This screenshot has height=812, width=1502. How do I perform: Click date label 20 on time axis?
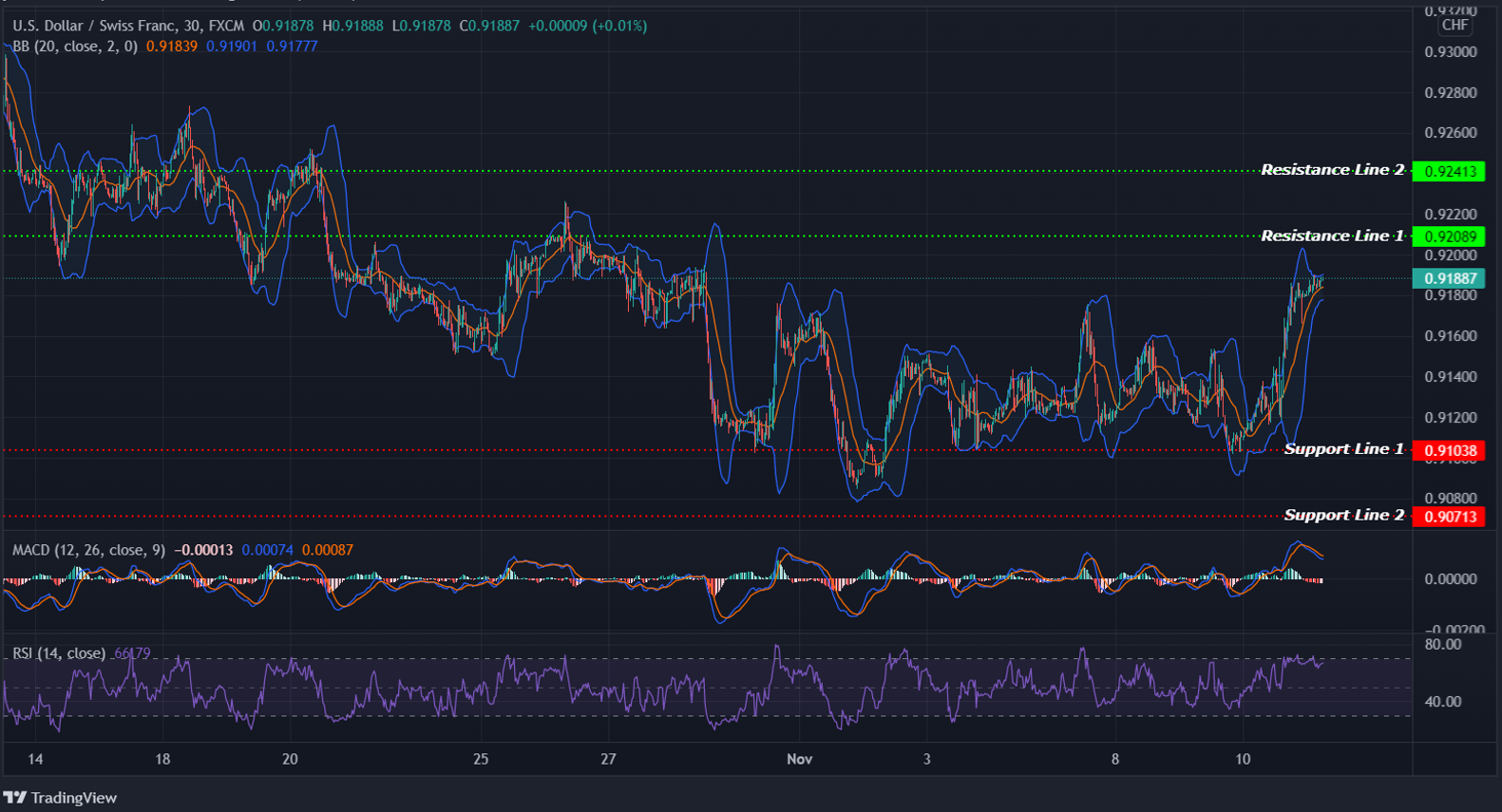coord(290,759)
